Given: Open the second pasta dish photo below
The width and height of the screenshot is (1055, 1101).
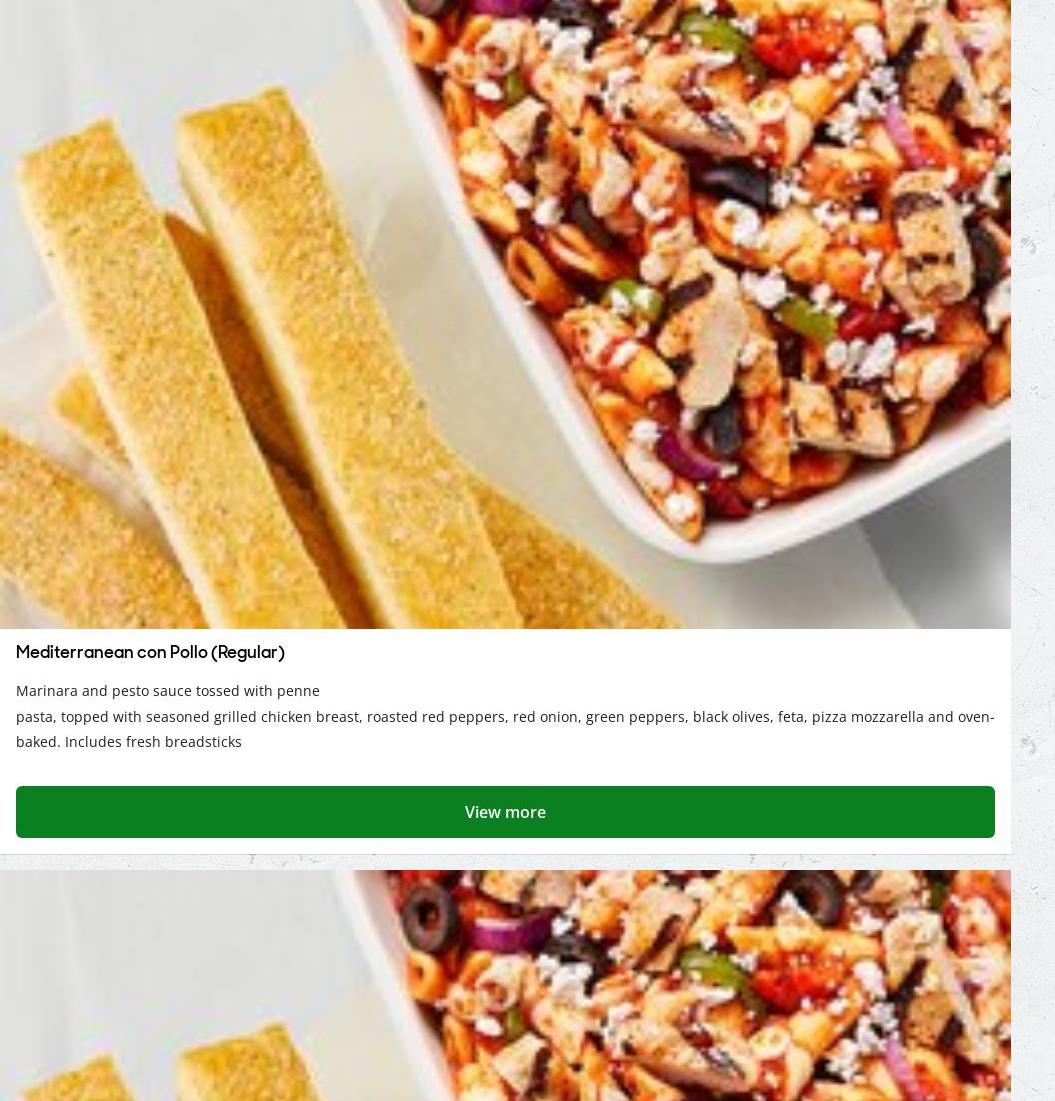Looking at the screenshot, I should [x=505, y=986].
